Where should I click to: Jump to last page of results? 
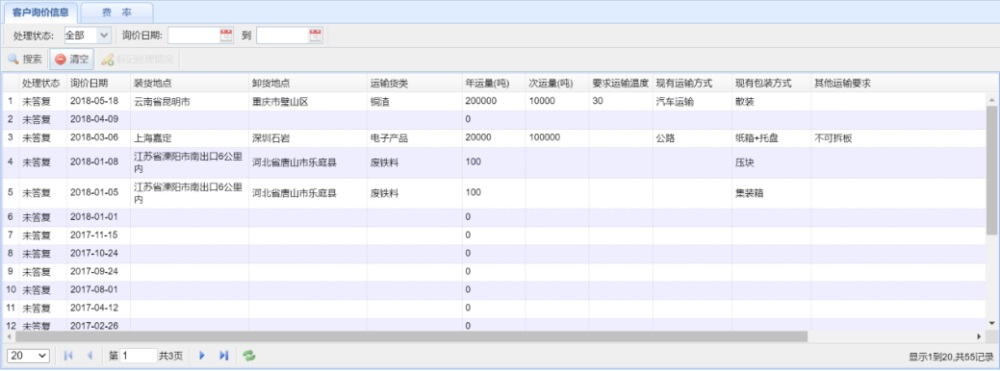[224, 356]
